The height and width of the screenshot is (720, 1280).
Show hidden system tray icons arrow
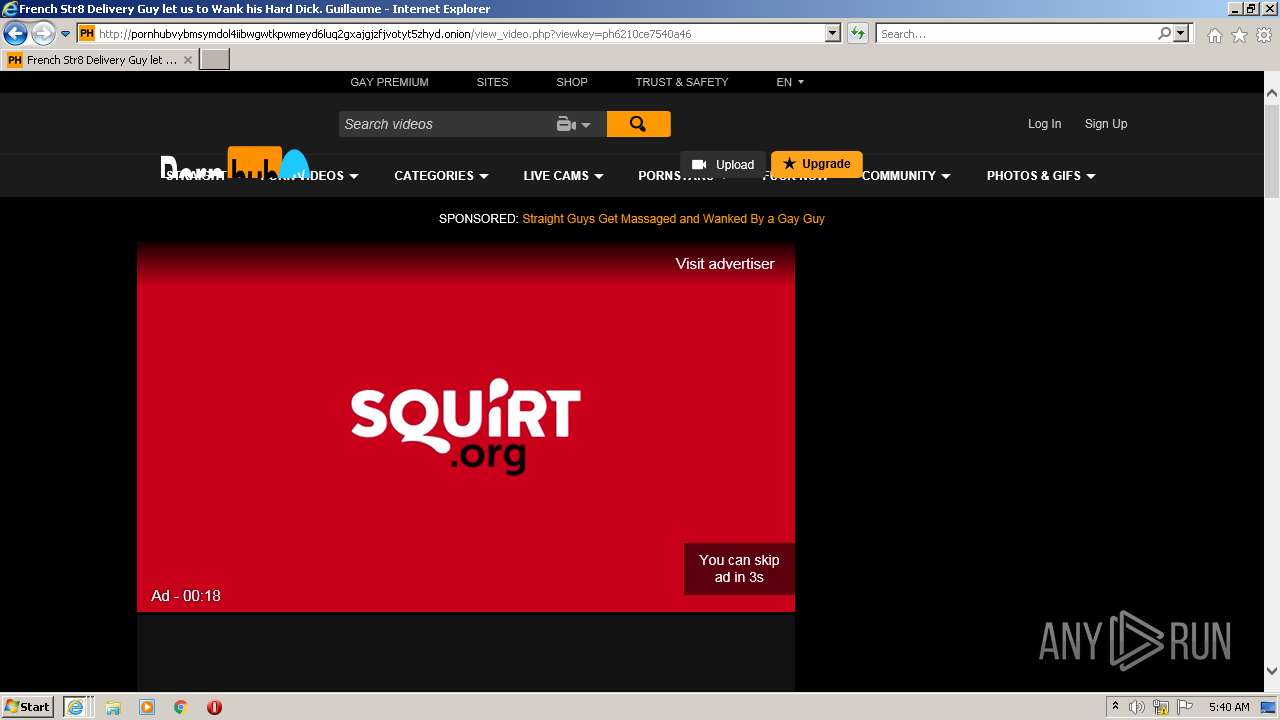point(1115,707)
